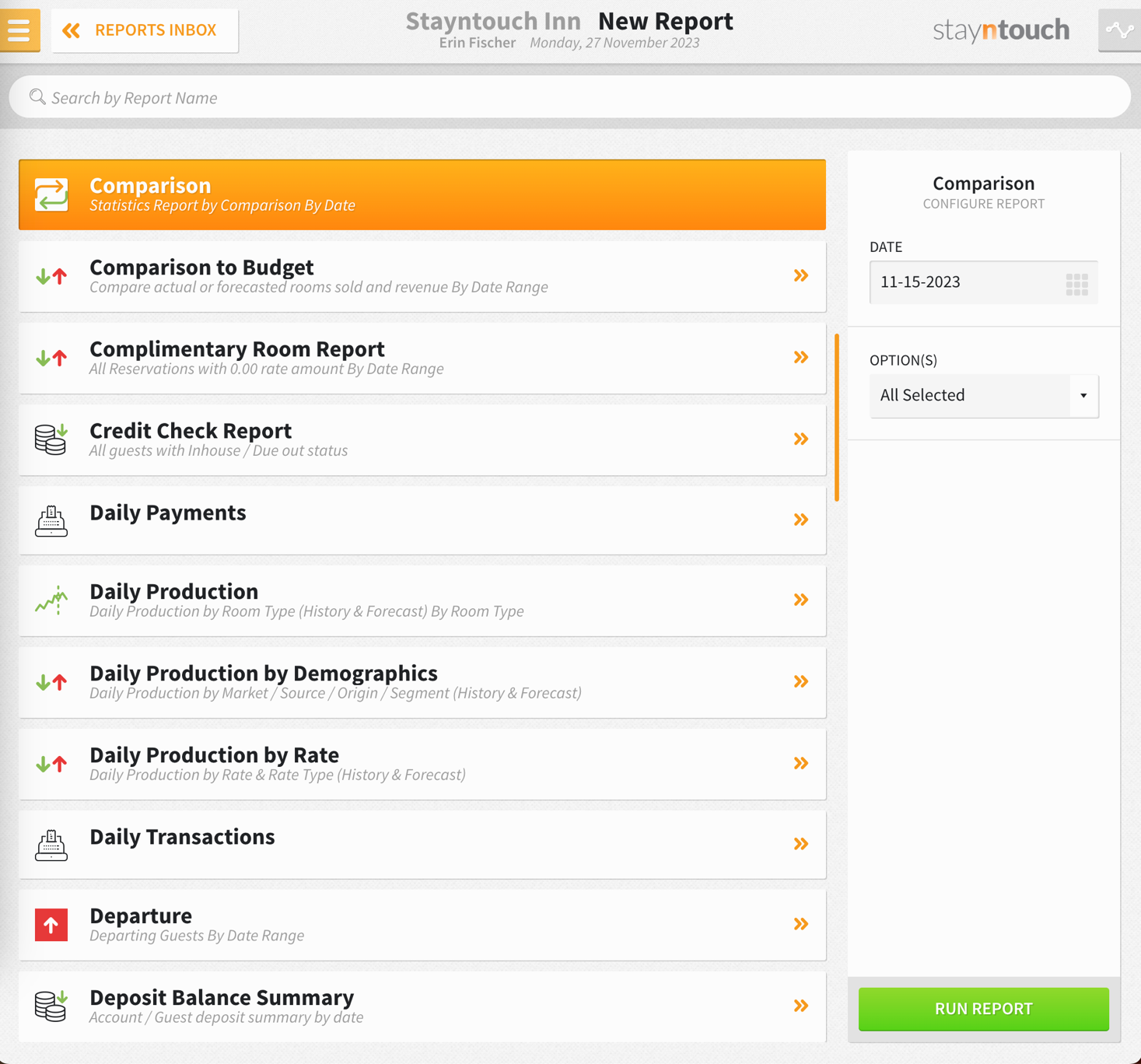1141x1064 pixels.
Task: Click the double-chevron back arrow icon
Action: [71, 30]
